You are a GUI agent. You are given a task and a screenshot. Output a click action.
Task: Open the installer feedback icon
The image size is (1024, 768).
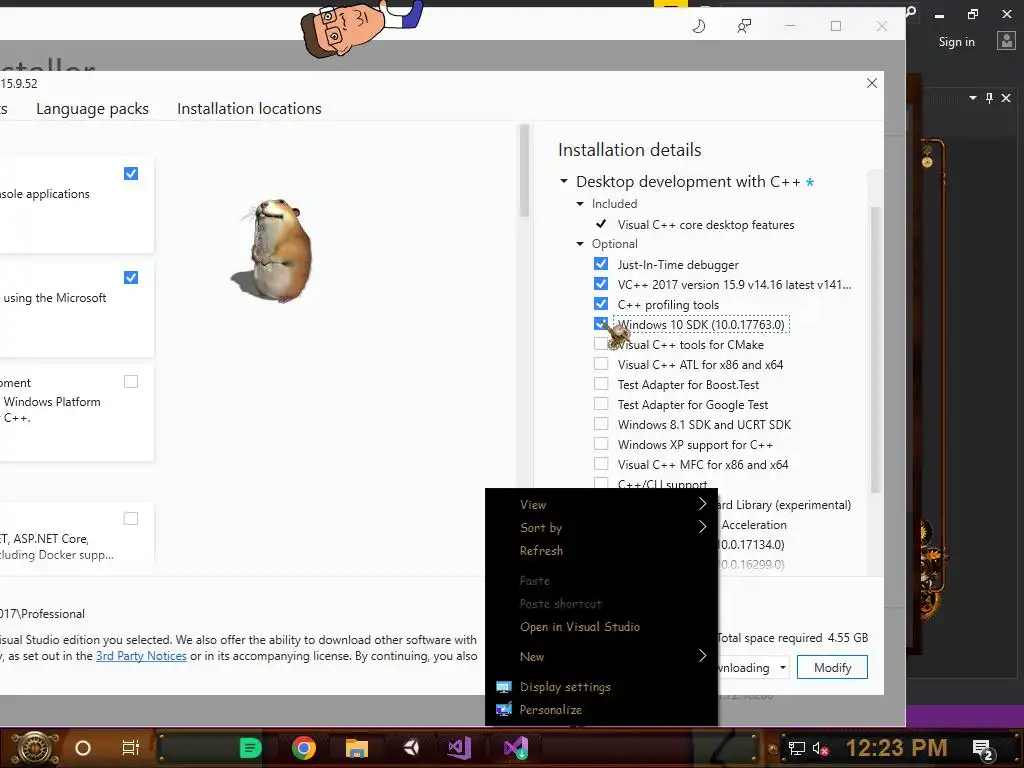tap(744, 26)
